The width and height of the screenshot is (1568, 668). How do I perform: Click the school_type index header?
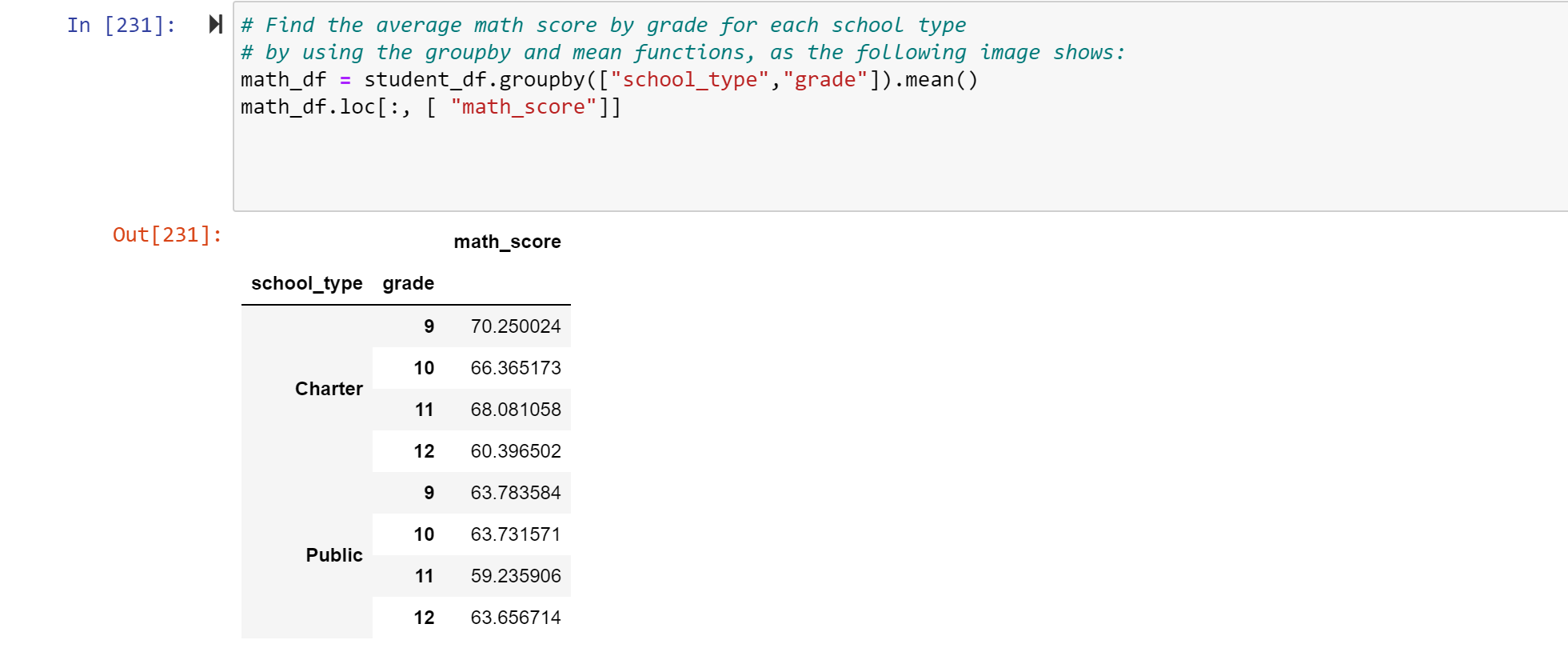tap(307, 283)
